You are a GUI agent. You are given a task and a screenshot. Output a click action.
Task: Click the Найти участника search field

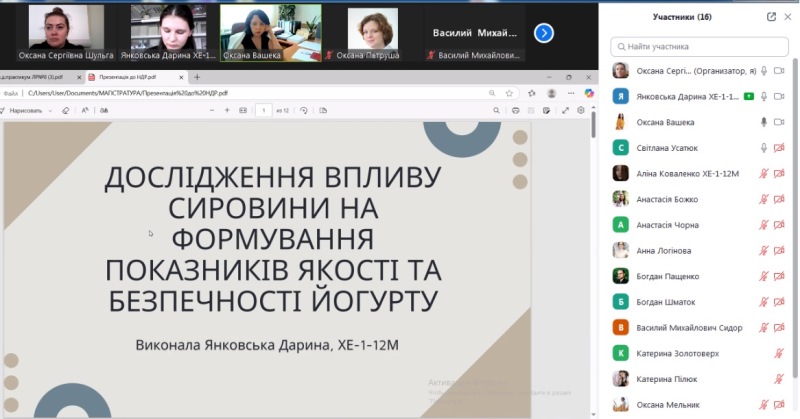tap(699, 46)
